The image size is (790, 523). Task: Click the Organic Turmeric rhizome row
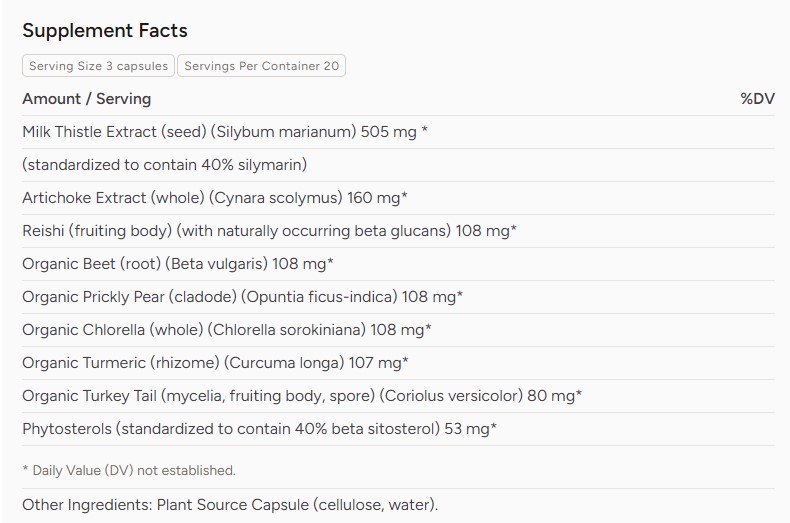pos(398,363)
